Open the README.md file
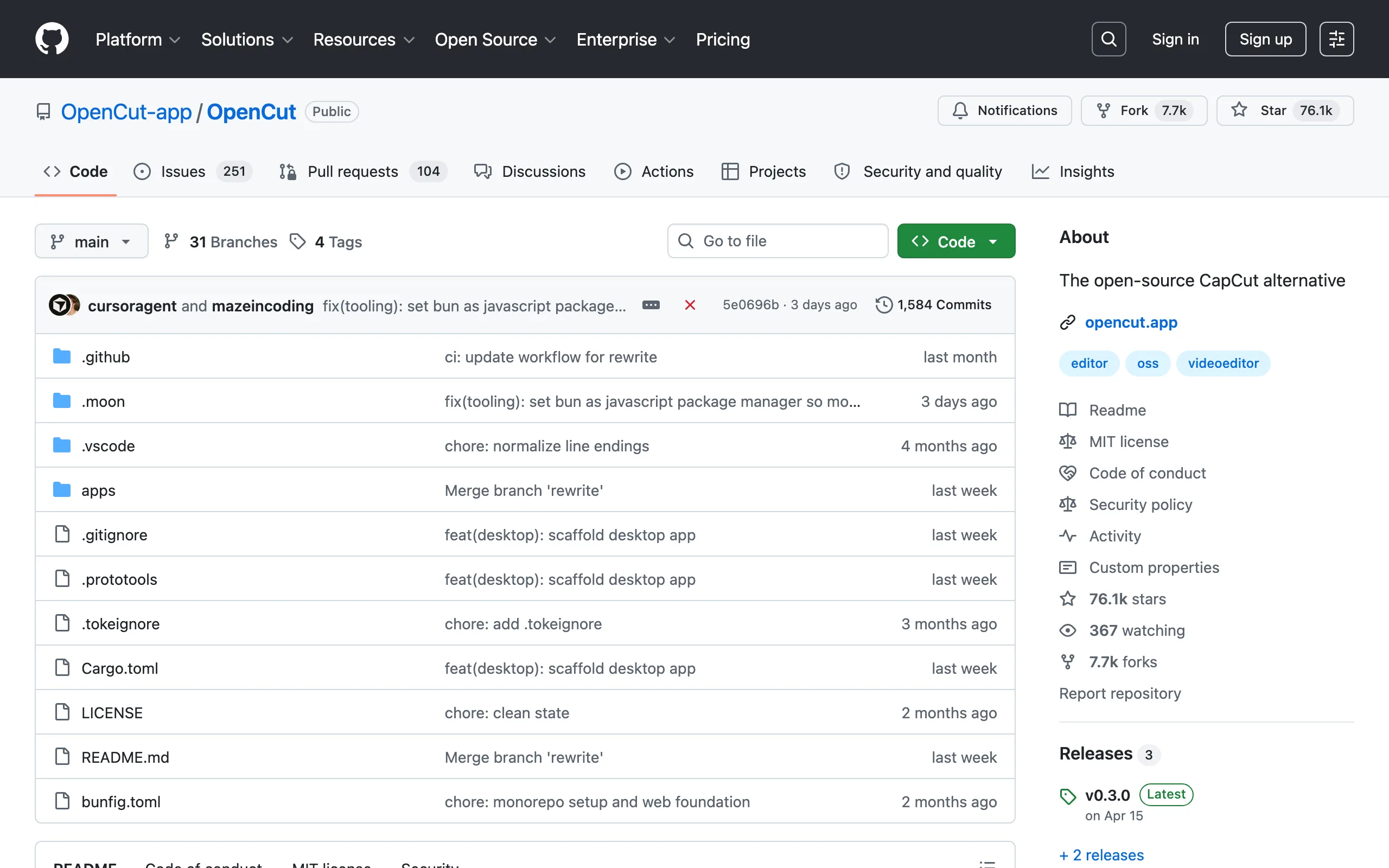 125,757
